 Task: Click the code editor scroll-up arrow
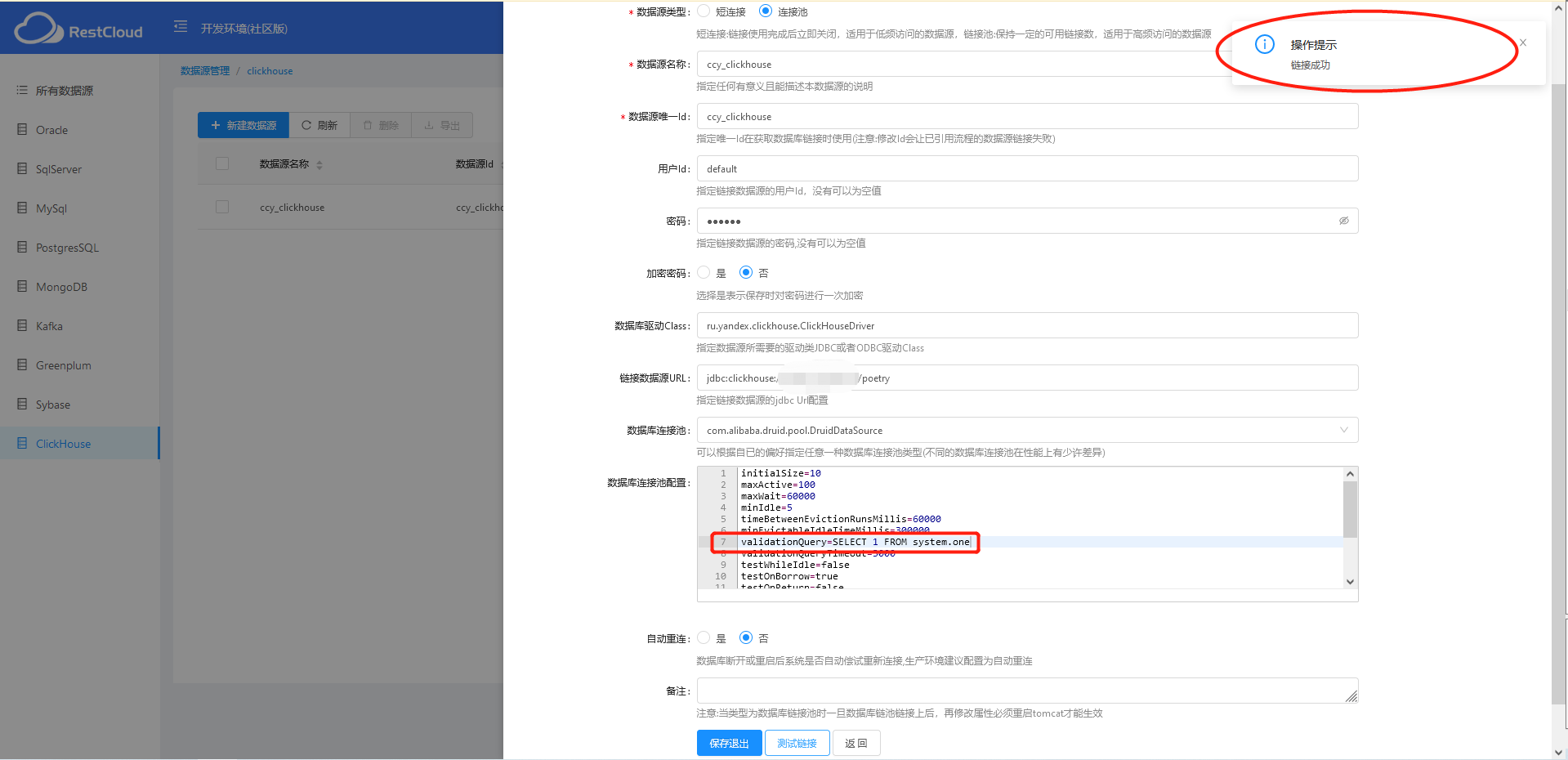click(1350, 474)
